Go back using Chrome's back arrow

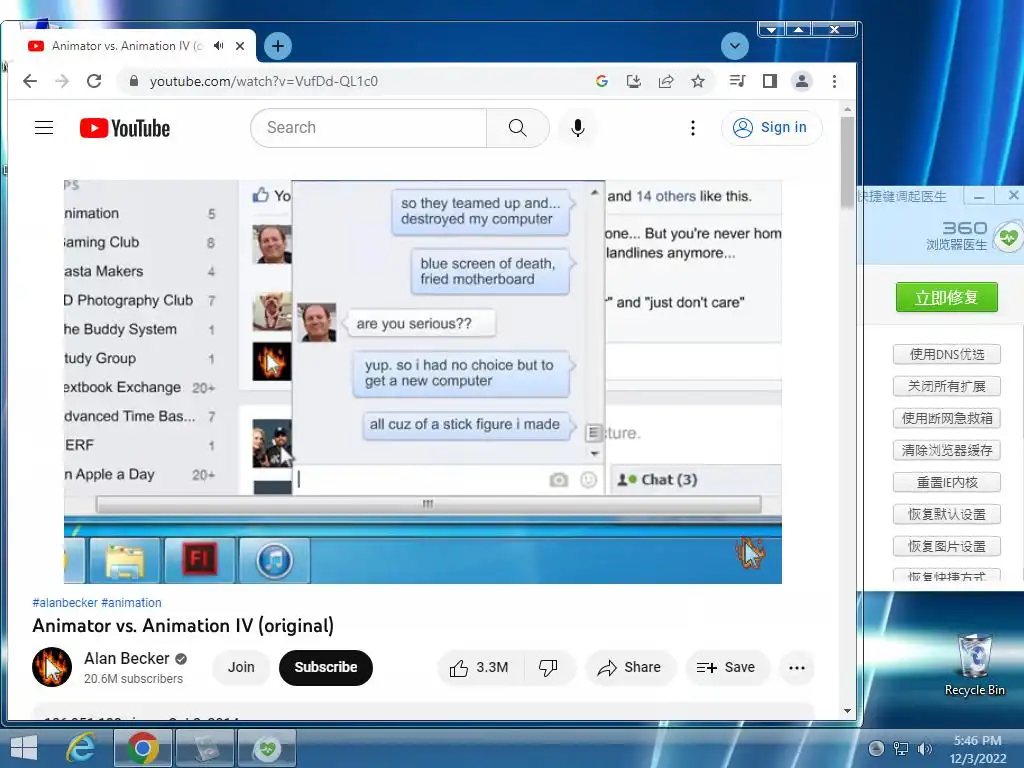coord(30,81)
